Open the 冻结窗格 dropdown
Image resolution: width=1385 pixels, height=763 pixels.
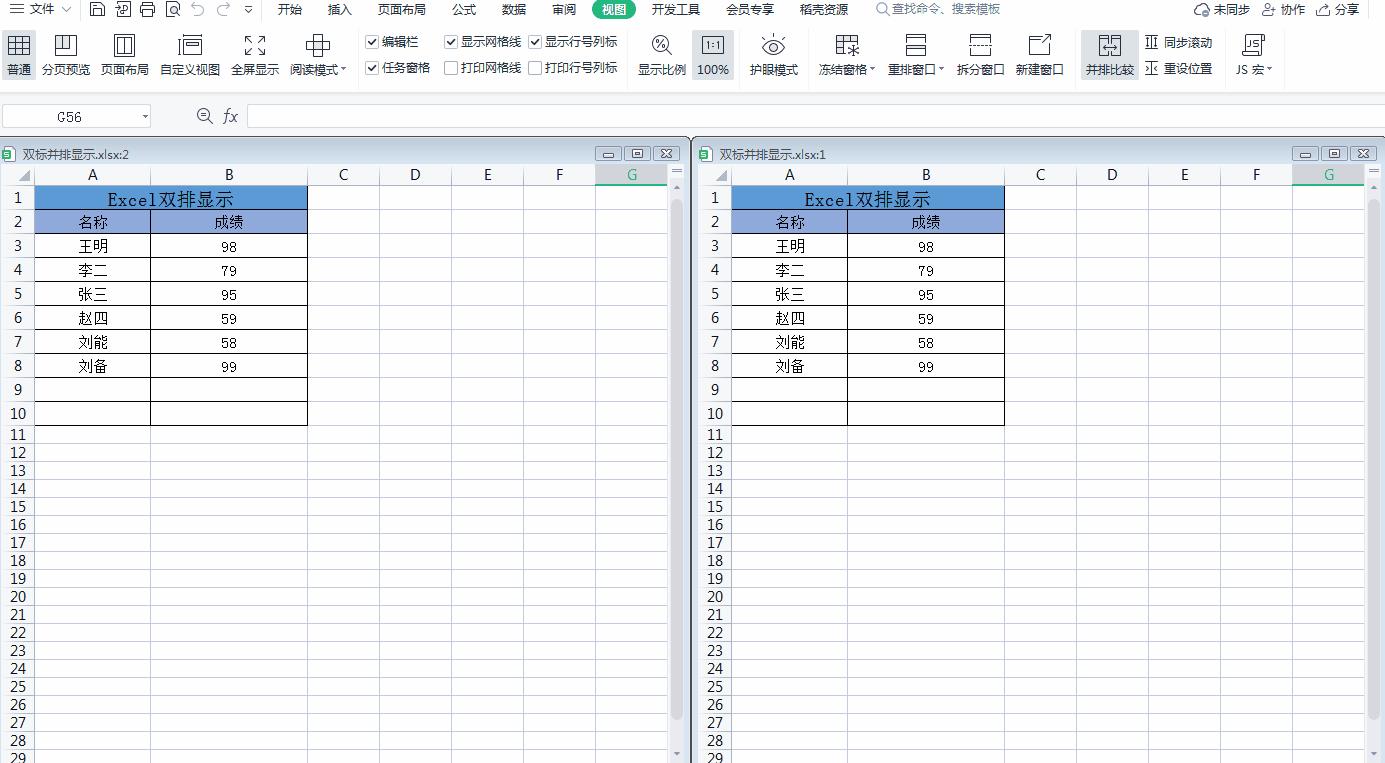point(846,54)
